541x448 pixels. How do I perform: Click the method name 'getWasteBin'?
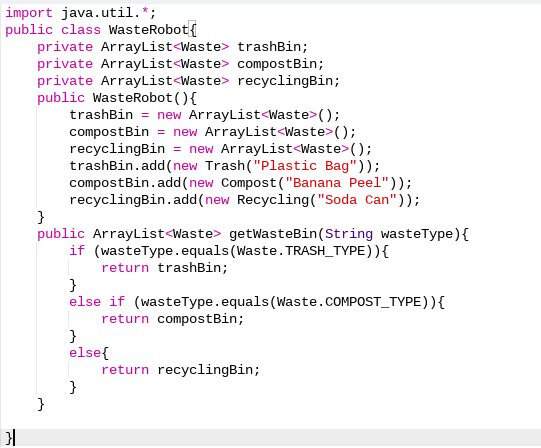[273, 234]
